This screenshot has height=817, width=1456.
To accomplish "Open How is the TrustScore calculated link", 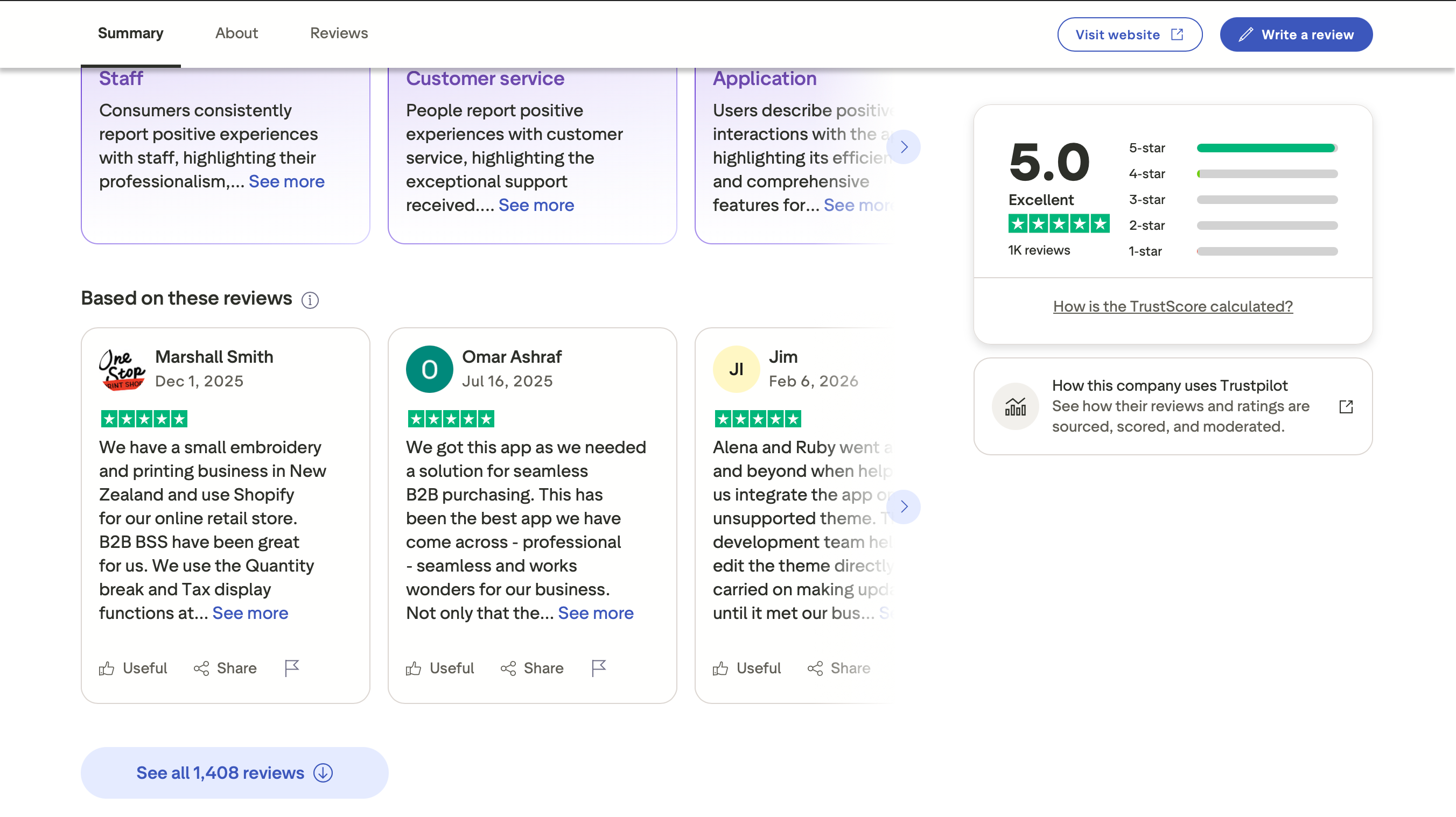I will coord(1172,306).
